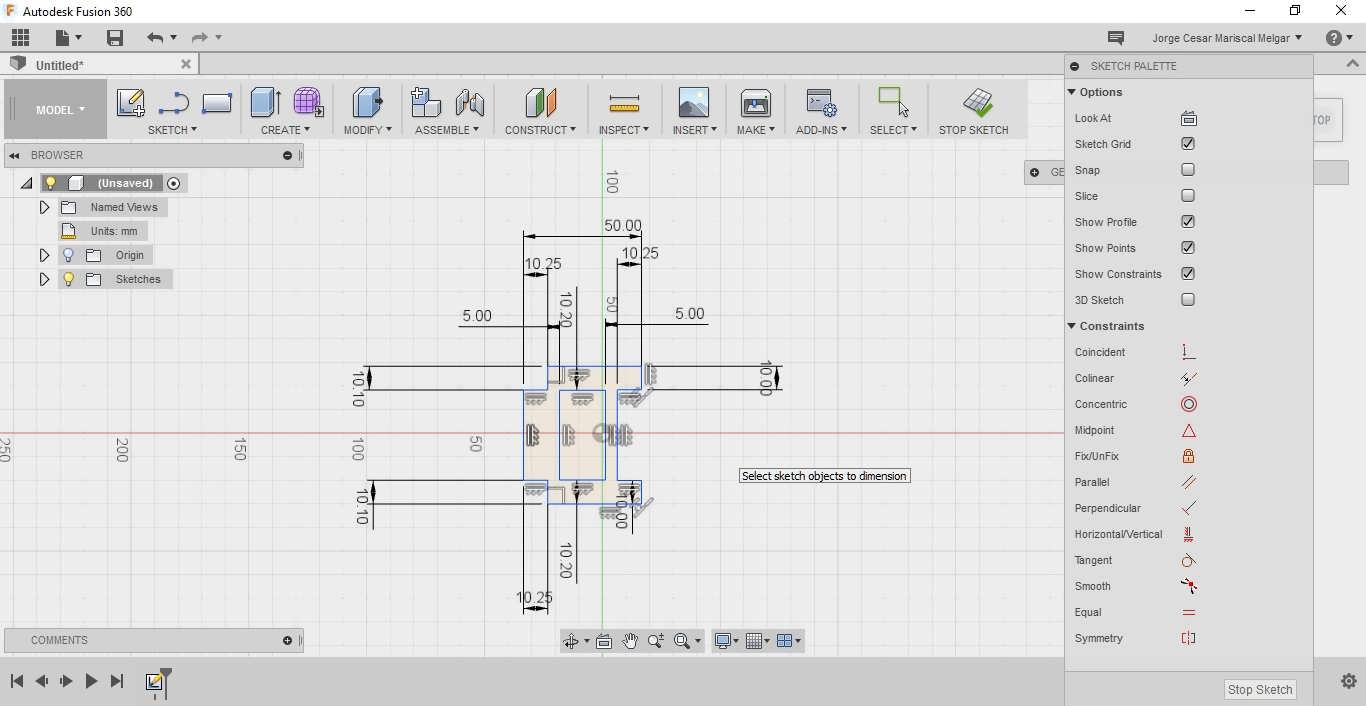1366x706 pixels.
Task: Open the CREATE menu
Action: [x=285, y=130]
